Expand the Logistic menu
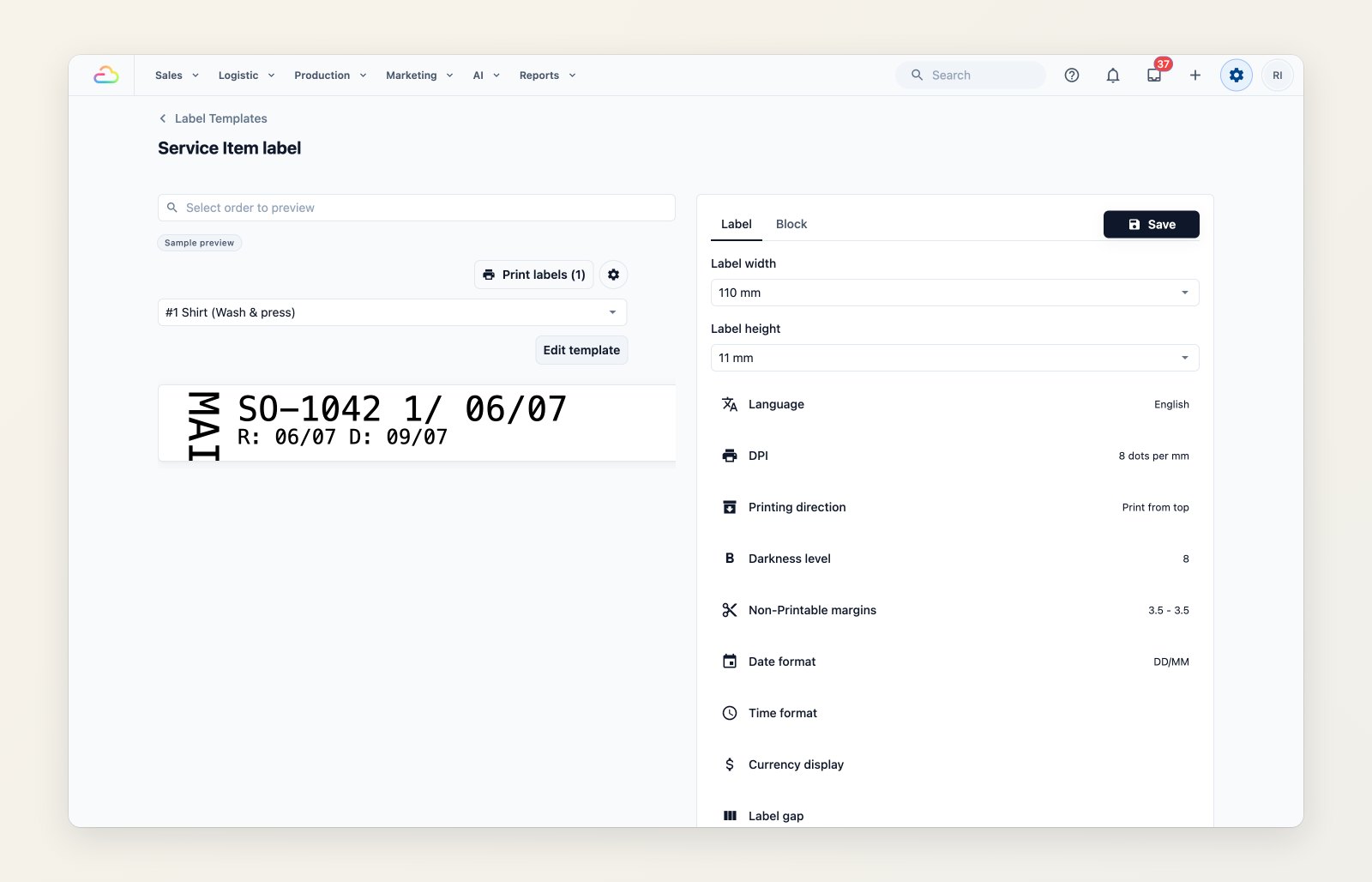Screen dimensions: 1372x882 246,76
